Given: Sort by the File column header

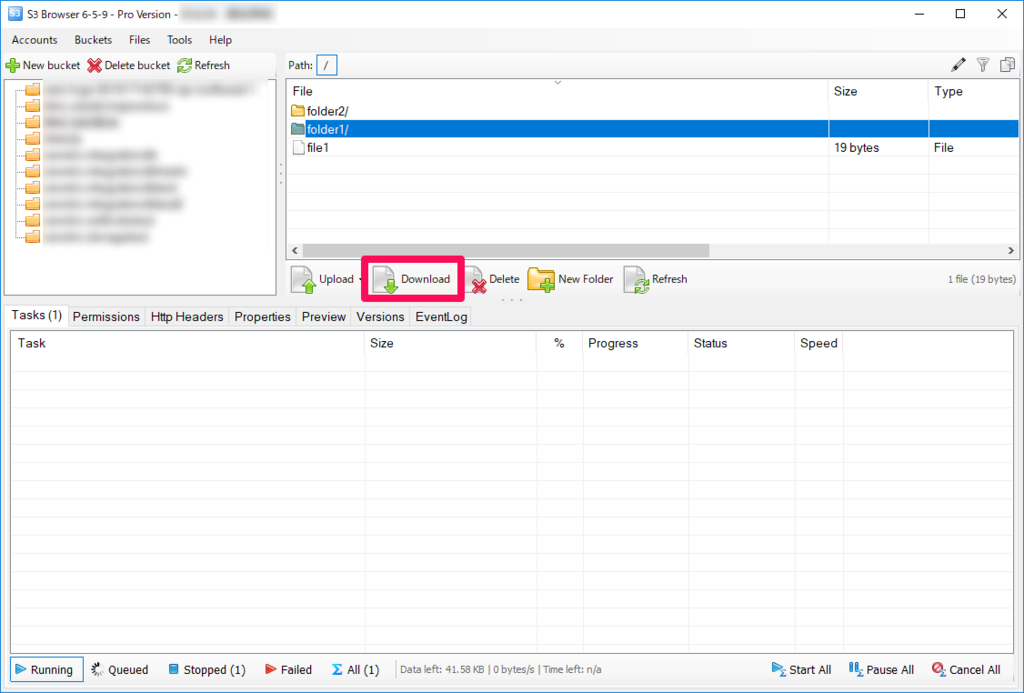Looking at the screenshot, I should tap(557, 91).
